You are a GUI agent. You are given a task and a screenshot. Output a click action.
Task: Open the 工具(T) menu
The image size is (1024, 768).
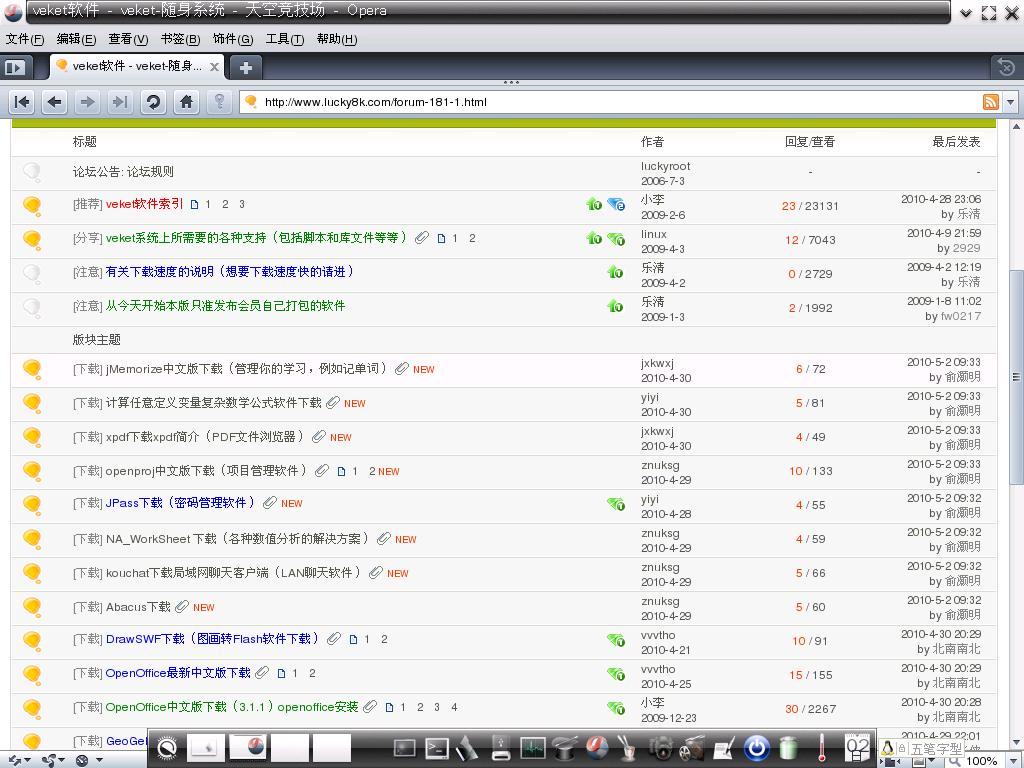point(285,39)
